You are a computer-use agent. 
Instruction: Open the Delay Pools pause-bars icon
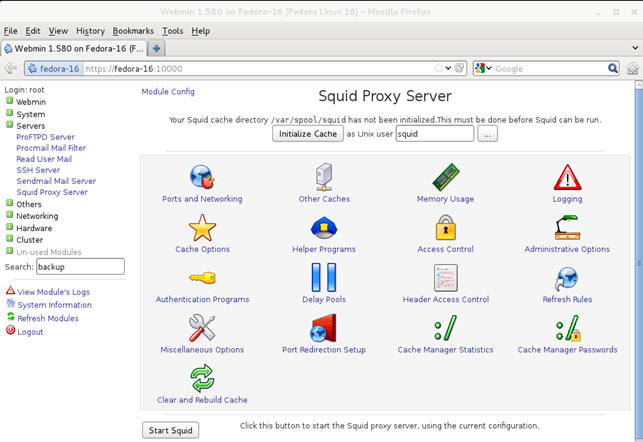point(324,278)
